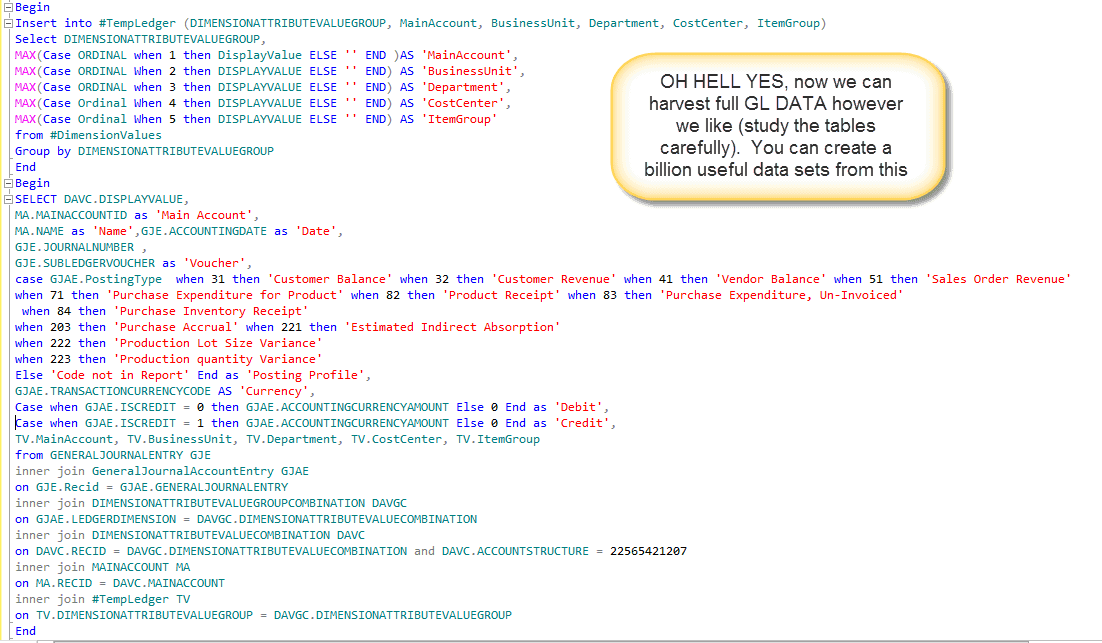Click the 'Department' alias string

tap(463, 87)
